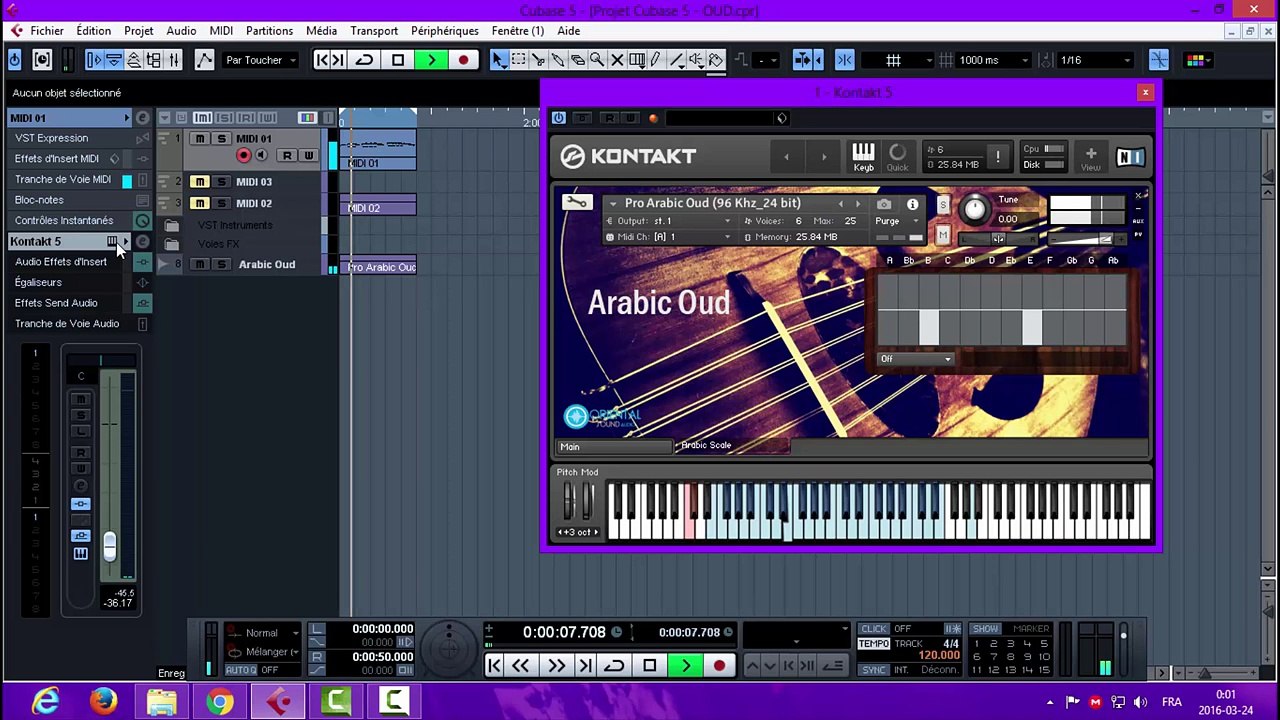Toggle the Kontakt plugin power button
The height and width of the screenshot is (720, 1280).
click(558, 118)
